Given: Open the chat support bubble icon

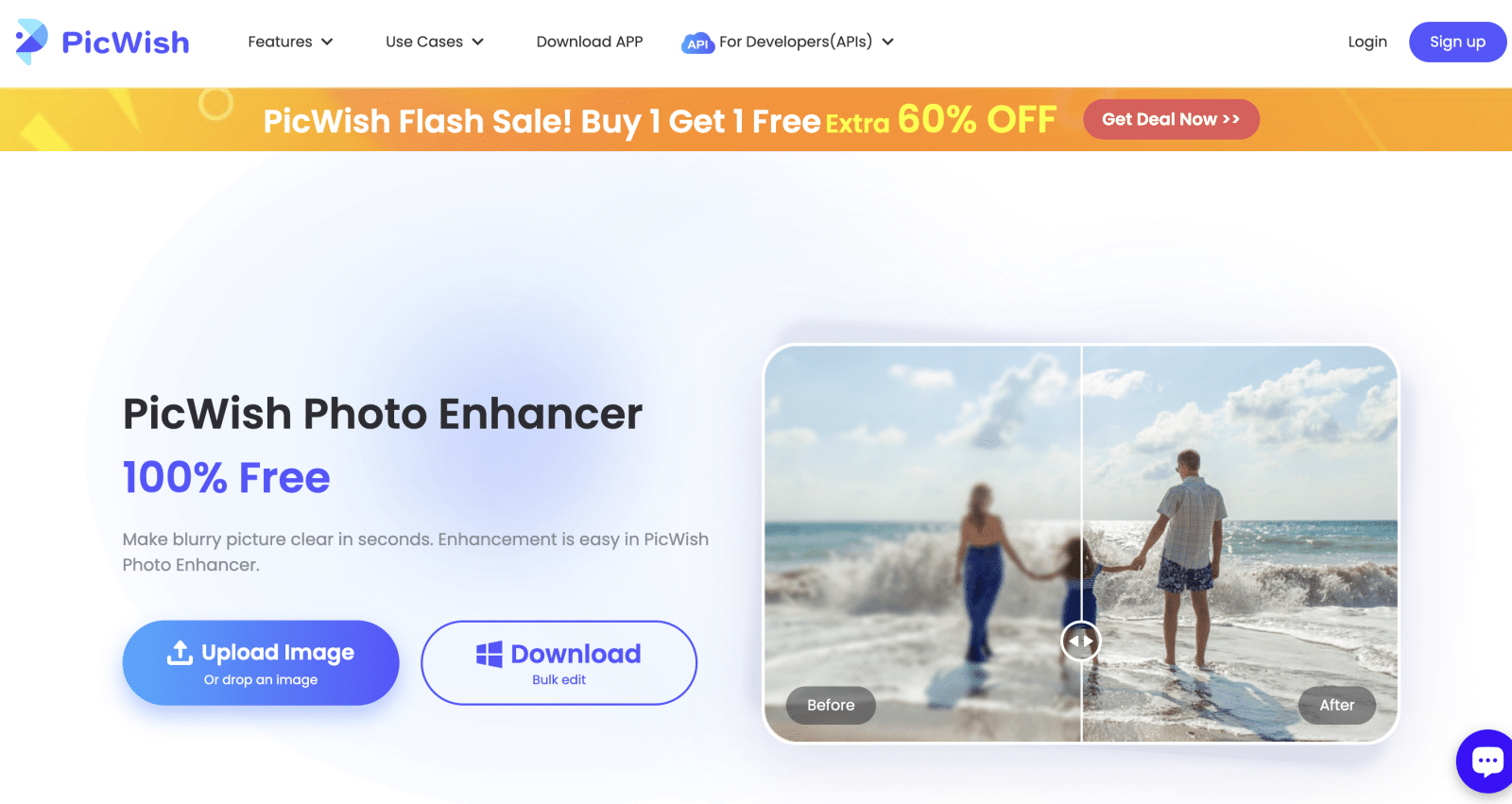Looking at the screenshot, I should (x=1486, y=761).
